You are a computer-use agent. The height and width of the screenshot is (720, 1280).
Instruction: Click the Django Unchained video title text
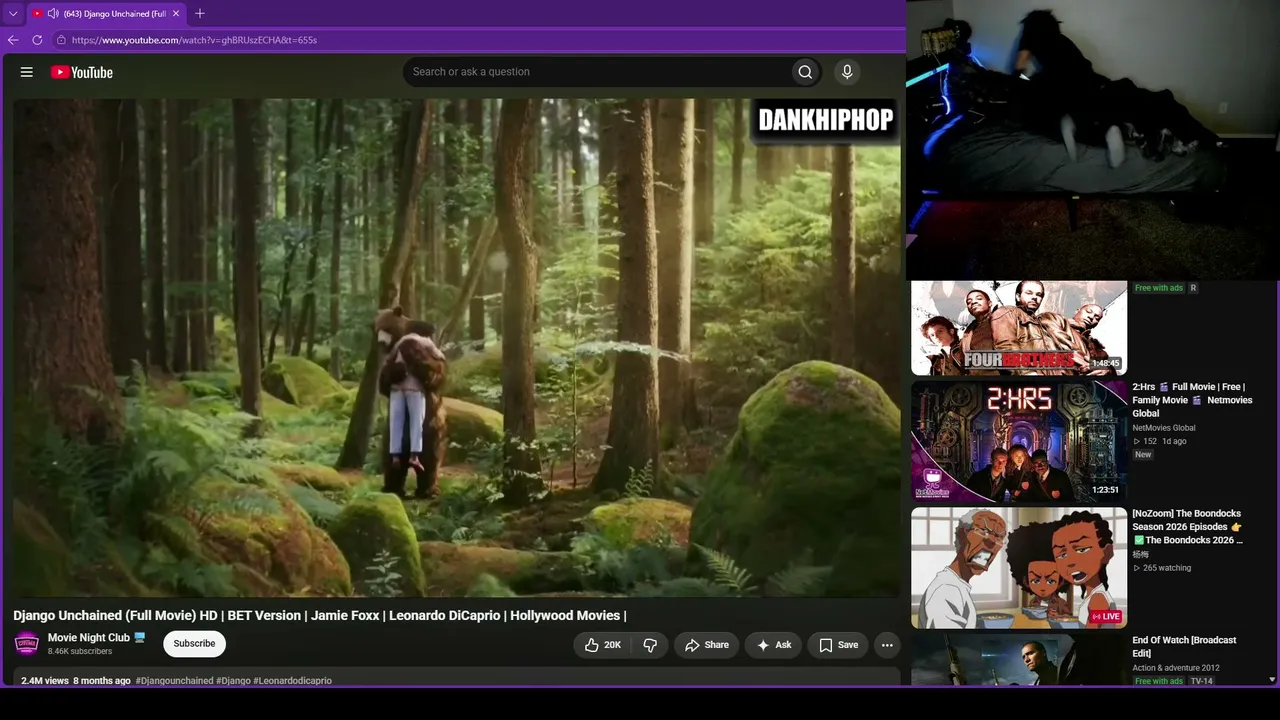[320, 615]
